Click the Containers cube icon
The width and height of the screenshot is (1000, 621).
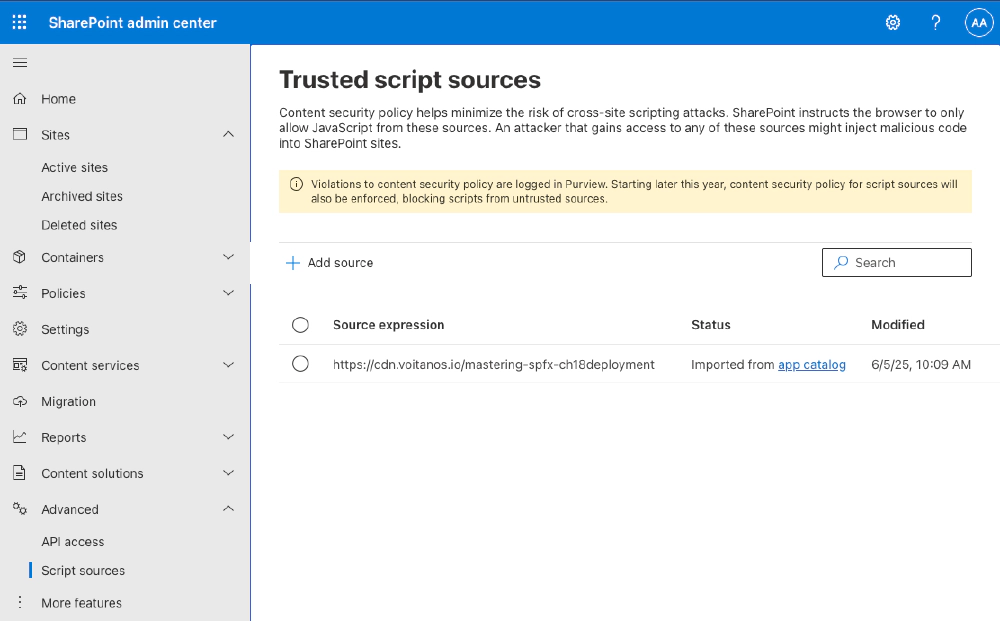20,257
